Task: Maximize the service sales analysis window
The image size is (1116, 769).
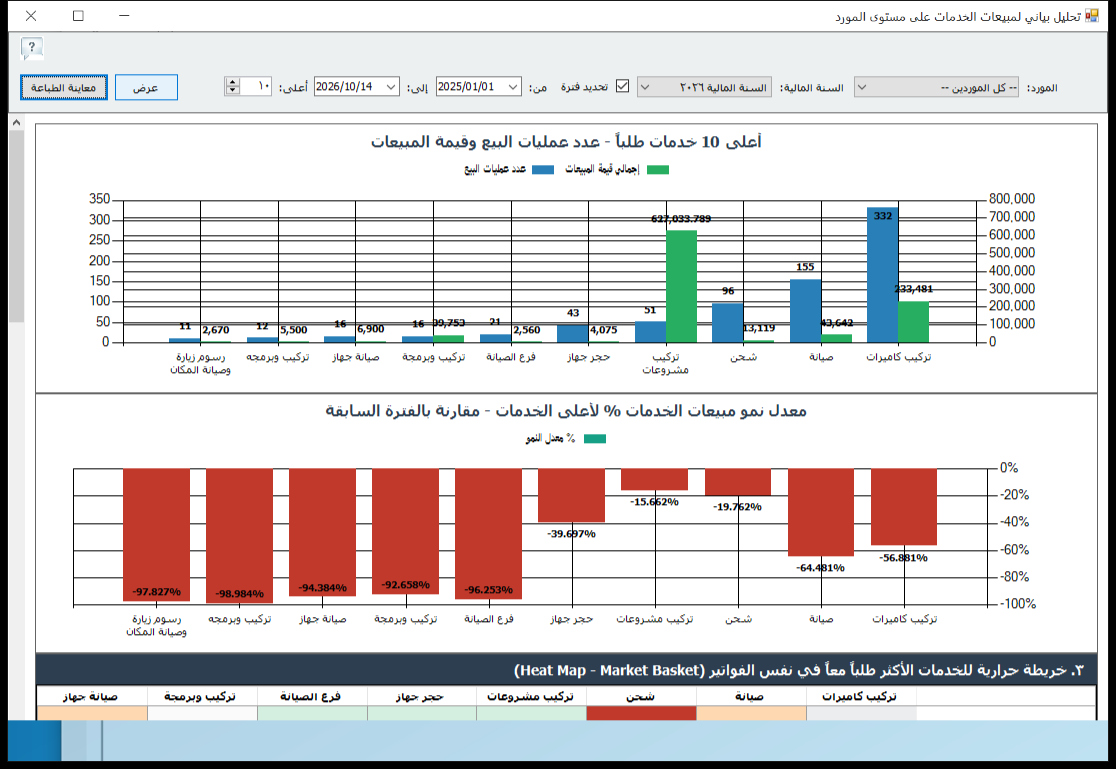Action: point(78,16)
